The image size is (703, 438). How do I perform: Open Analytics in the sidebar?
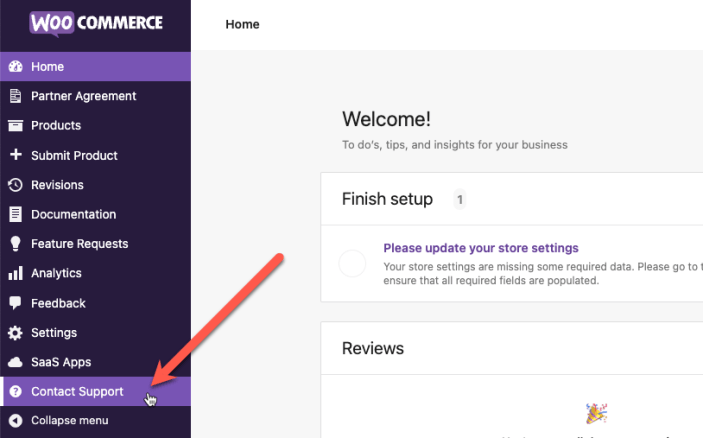click(x=95, y=273)
